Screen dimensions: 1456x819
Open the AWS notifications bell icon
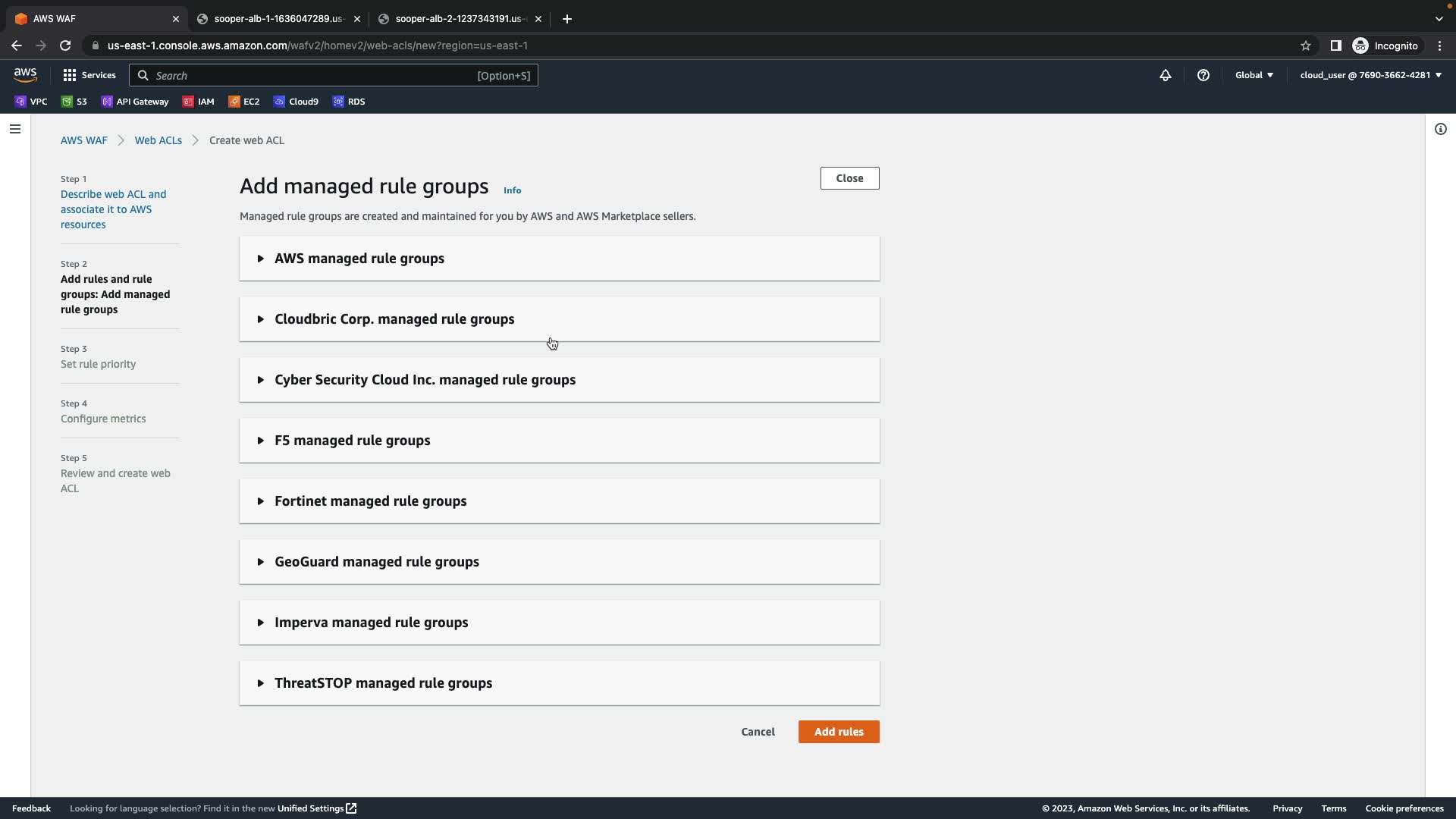(x=1165, y=75)
